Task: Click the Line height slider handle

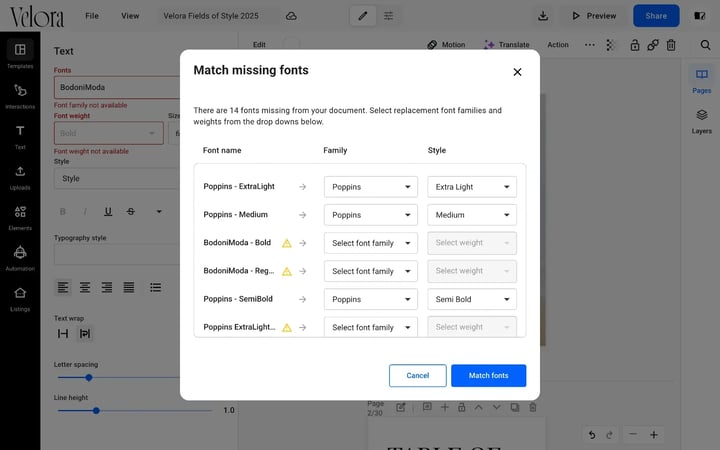Action: tap(96, 411)
